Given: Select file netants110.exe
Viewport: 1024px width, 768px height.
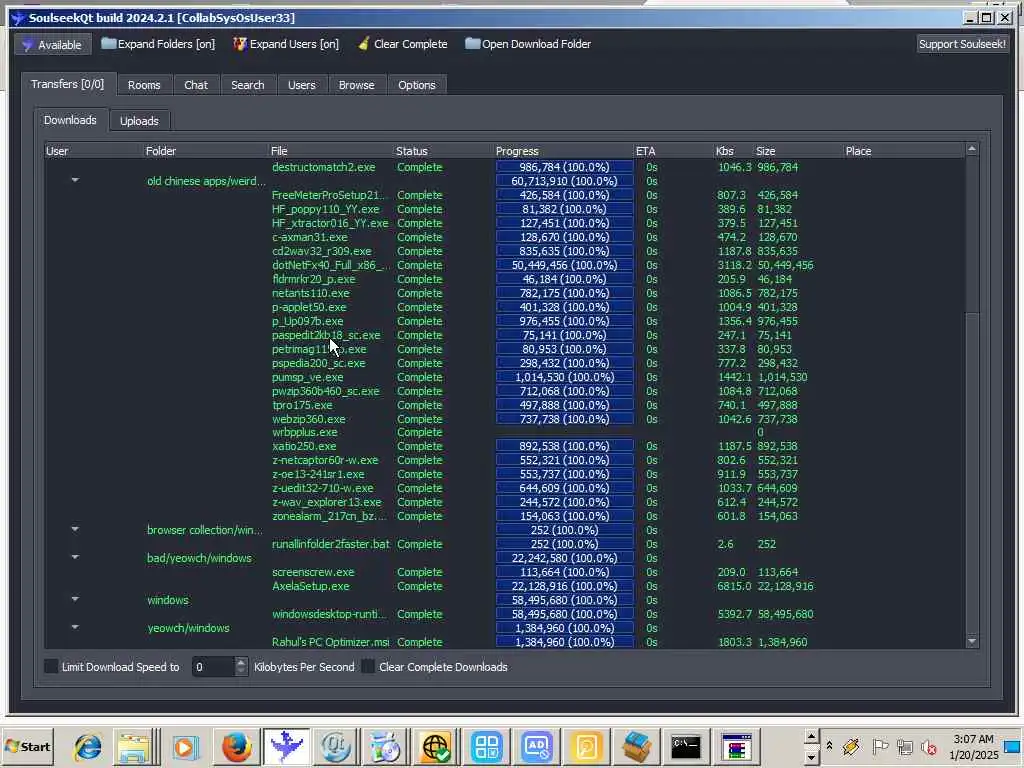Looking at the screenshot, I should coord(311,293).
